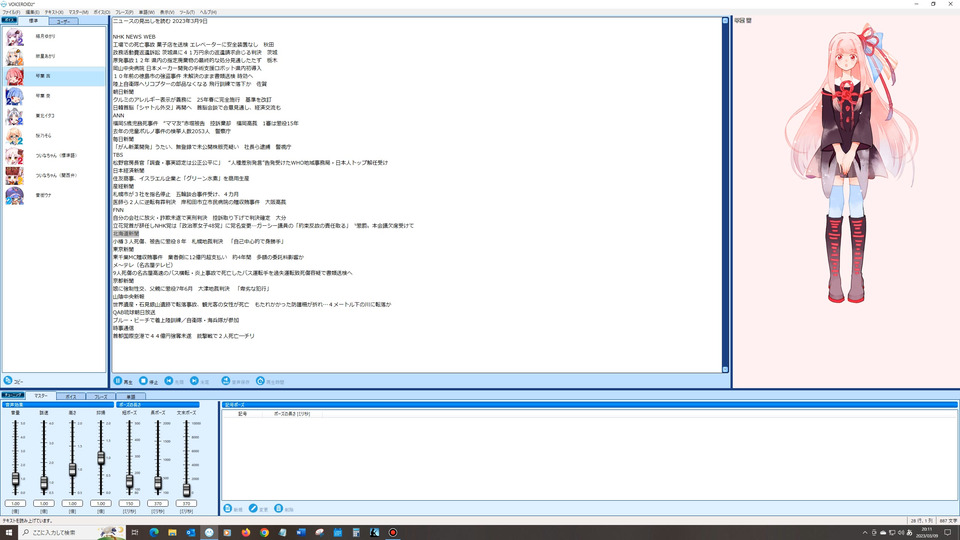
Task: Click the 新規 new pause-symbol icon
Action: [228, 509]
